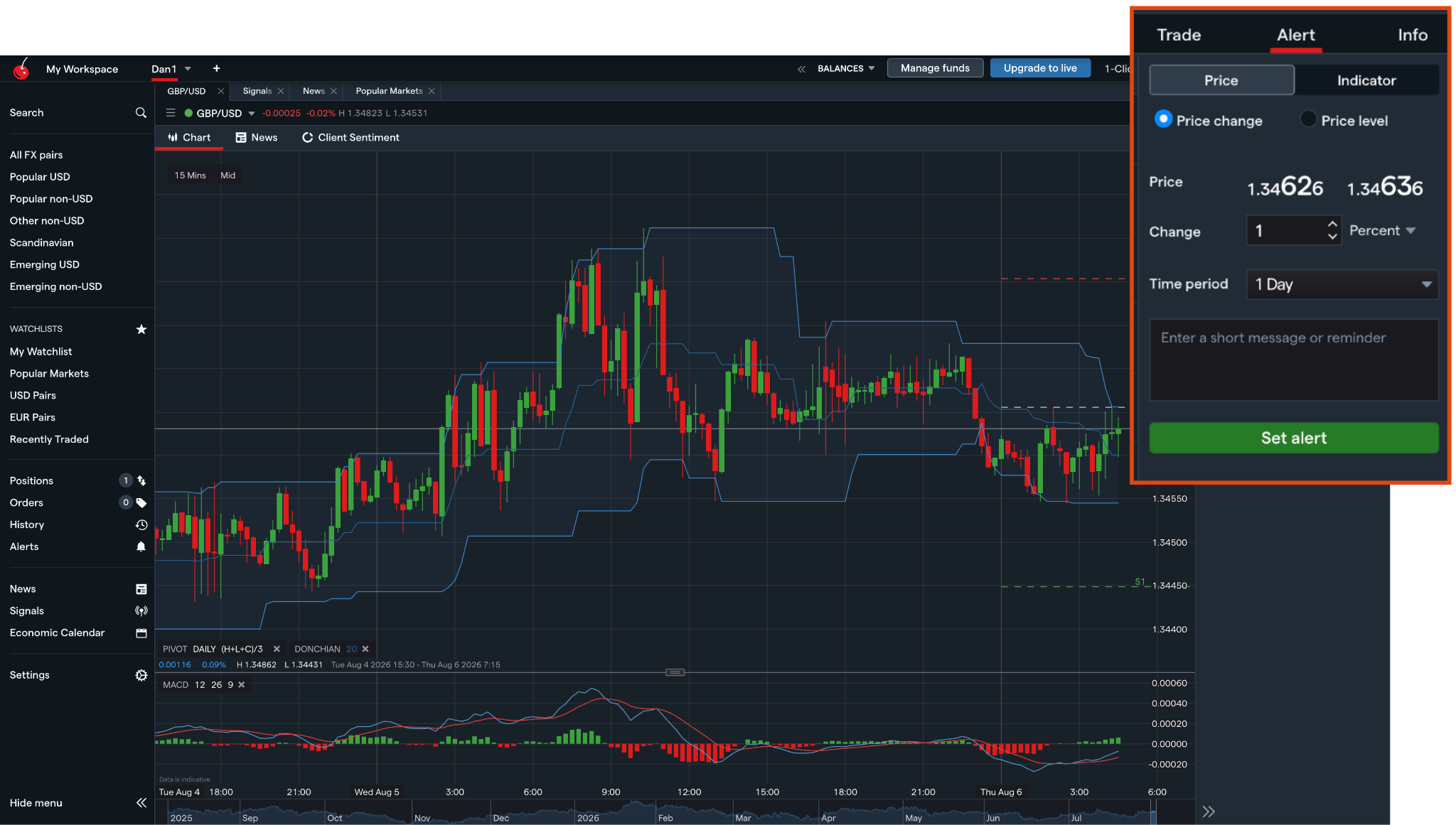Click the Change value input field

click(x=1287, y=230)
